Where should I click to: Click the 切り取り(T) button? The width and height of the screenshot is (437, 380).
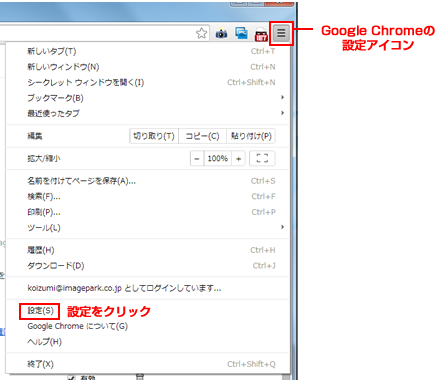tap(154, 136)
